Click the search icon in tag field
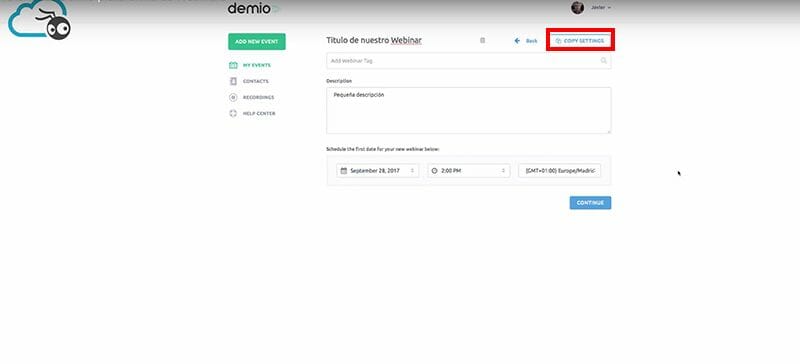This screenshot has height=364, width=800. click(x=604, y=61)
